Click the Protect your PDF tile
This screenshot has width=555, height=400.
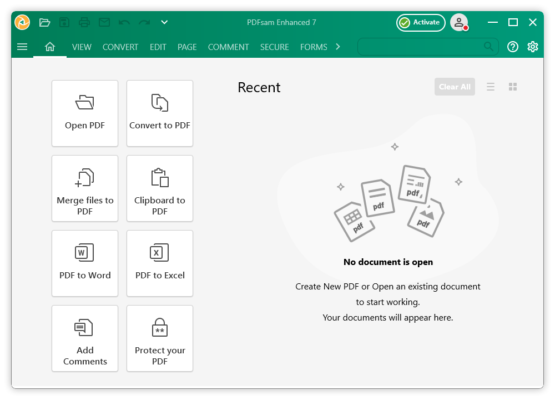point(160,338)
